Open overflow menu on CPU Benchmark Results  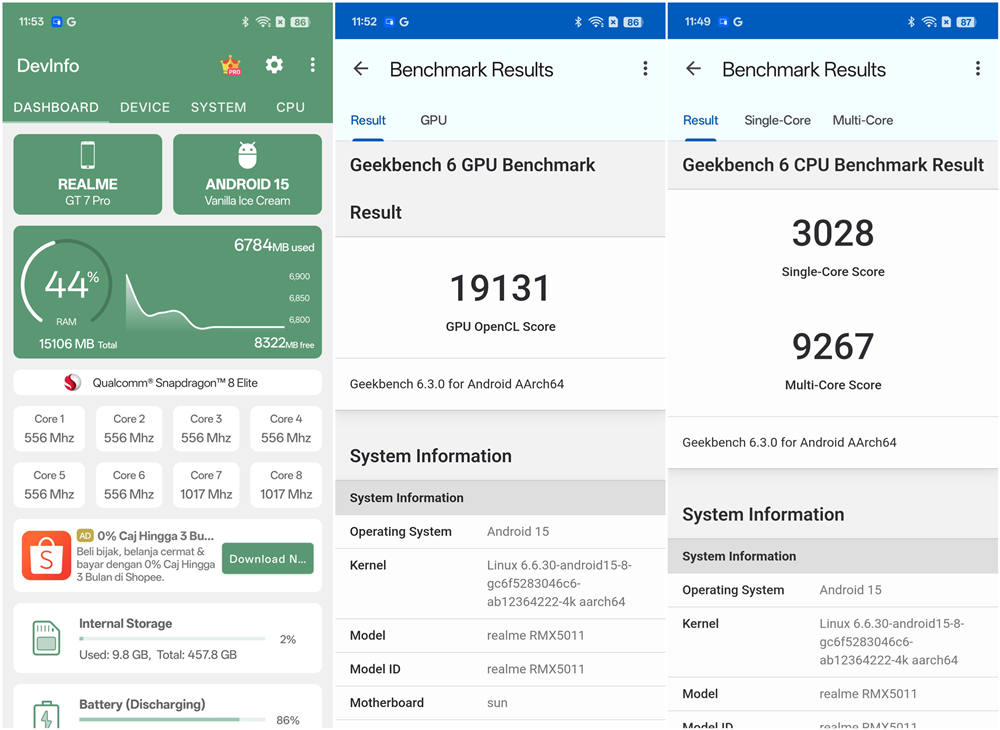(x=978, y=69)
